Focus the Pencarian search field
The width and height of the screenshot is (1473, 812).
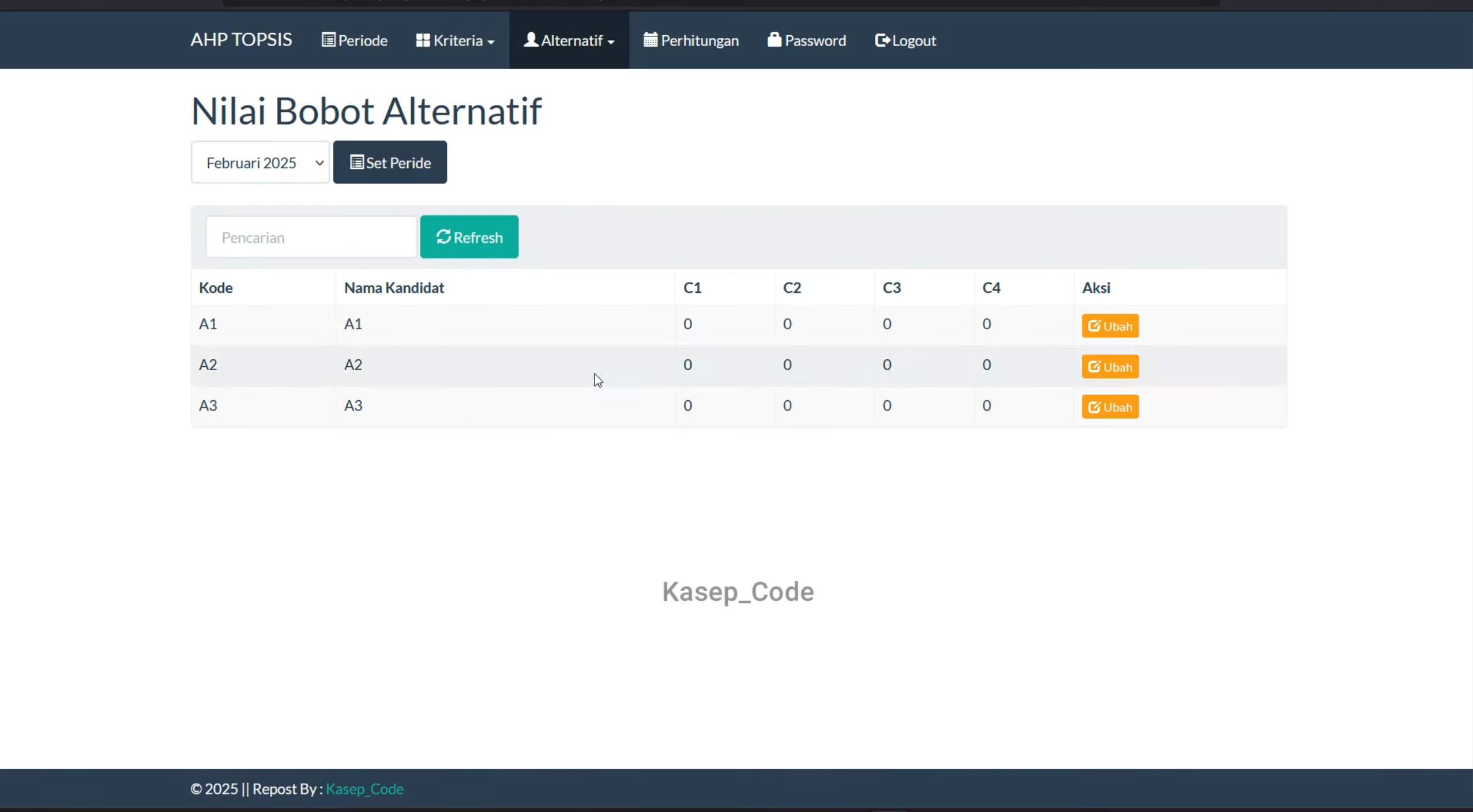coord(311,237)
